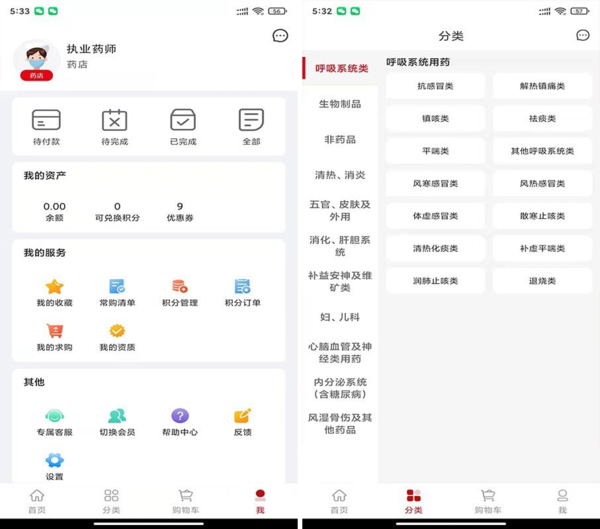Open 清热化痰类 subcategory

(435, 249)
